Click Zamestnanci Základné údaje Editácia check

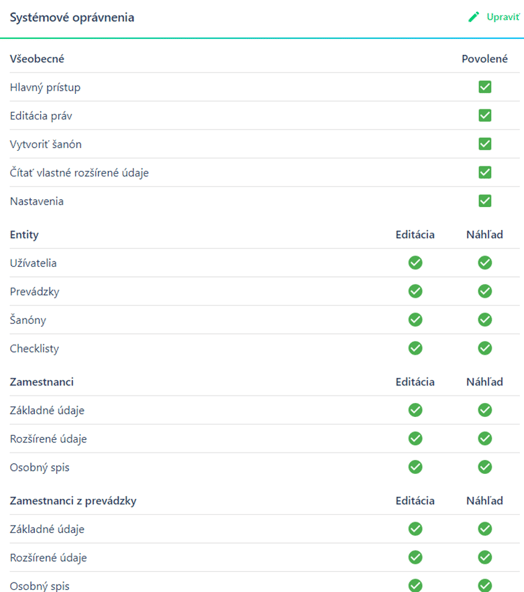pyautogui.click(x=415, y=410)
